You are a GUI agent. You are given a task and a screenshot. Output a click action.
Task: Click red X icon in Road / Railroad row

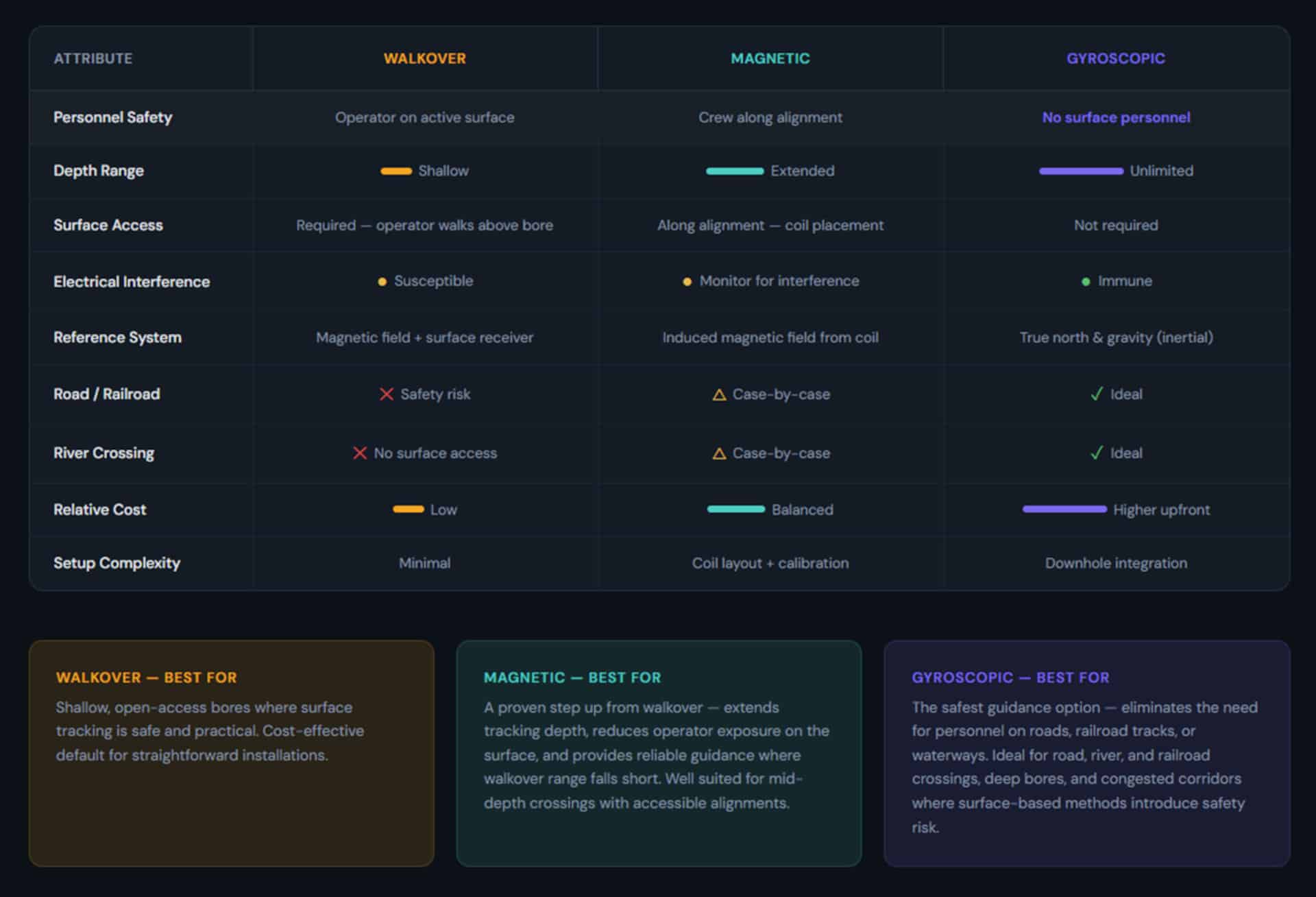(387, 394)
